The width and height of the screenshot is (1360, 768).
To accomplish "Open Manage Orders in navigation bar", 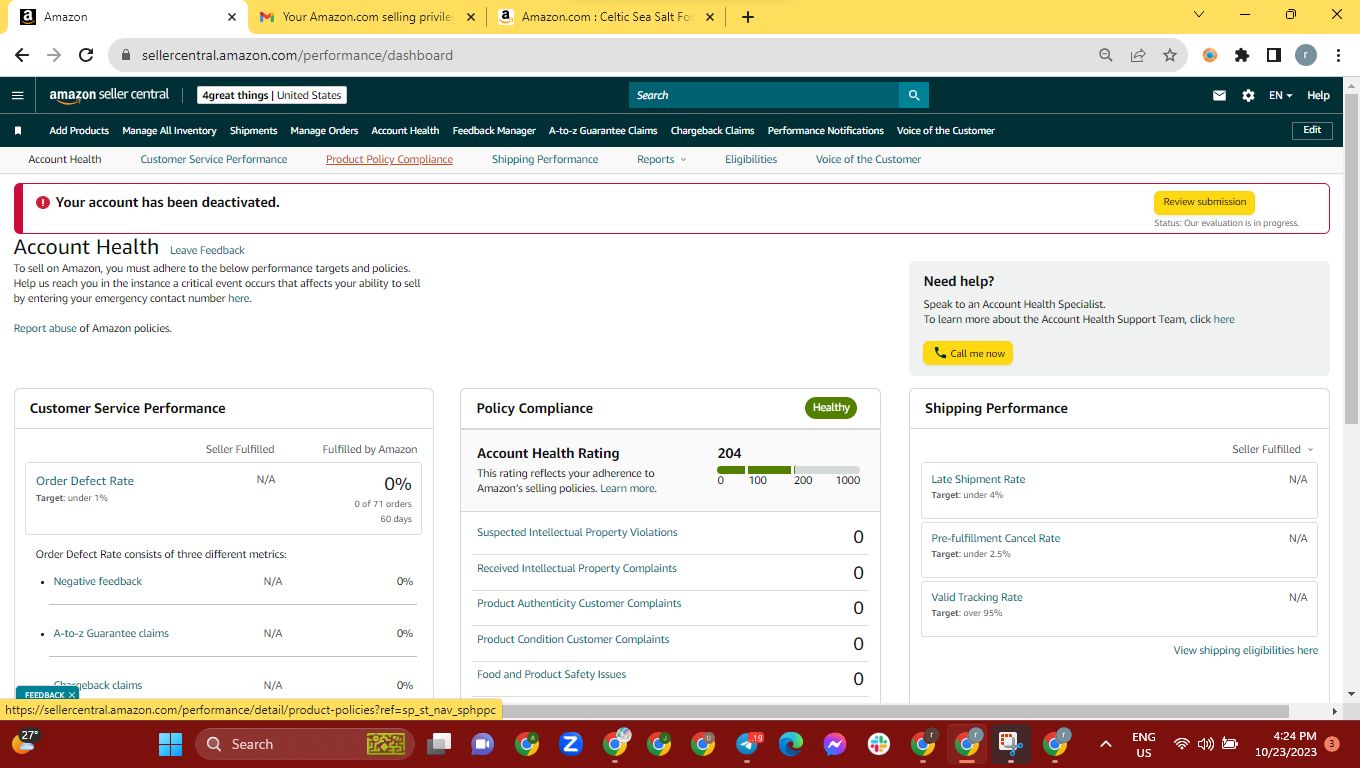I will (324, 131).
